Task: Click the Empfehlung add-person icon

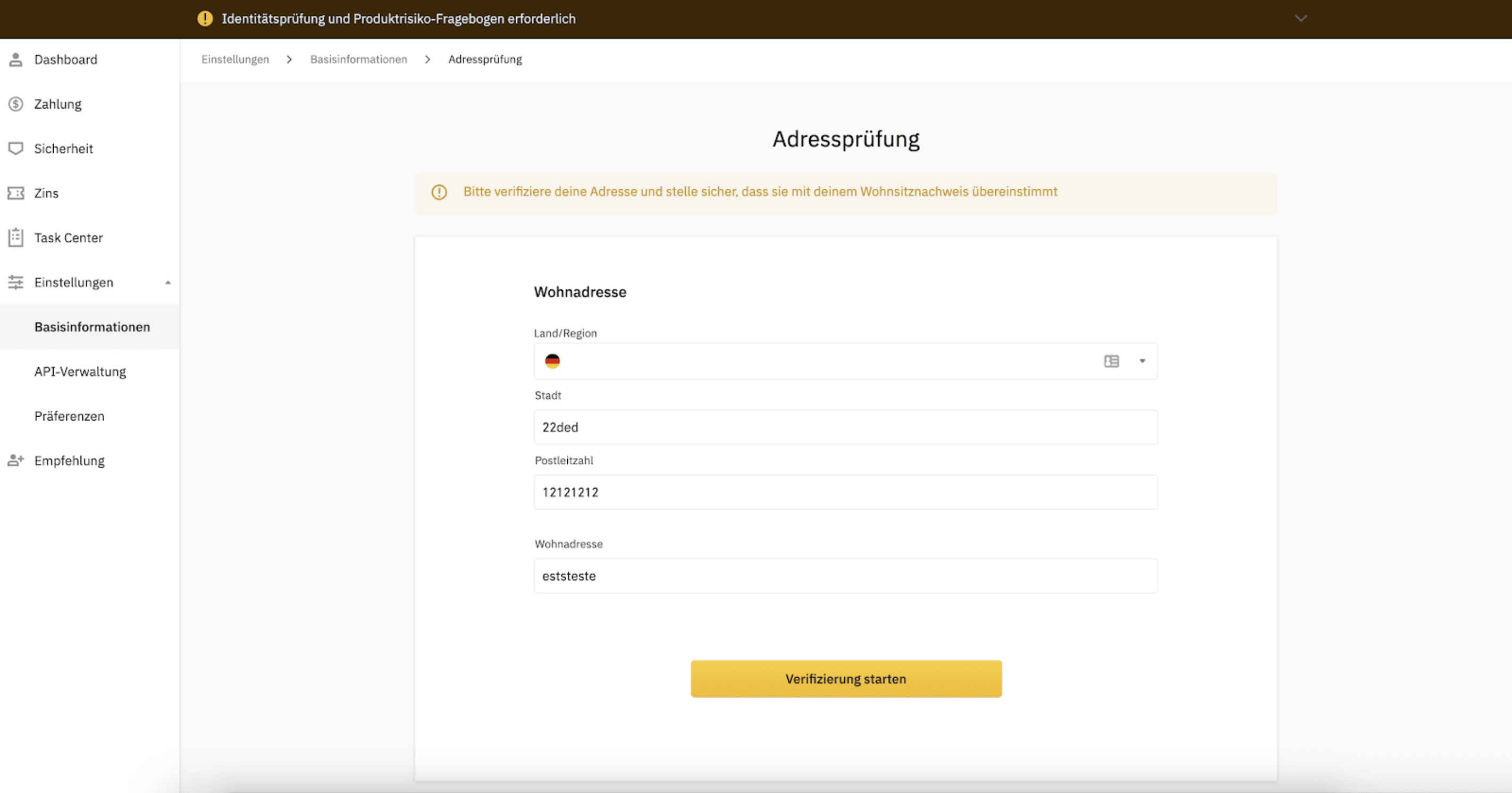Action: click(16, 461)
